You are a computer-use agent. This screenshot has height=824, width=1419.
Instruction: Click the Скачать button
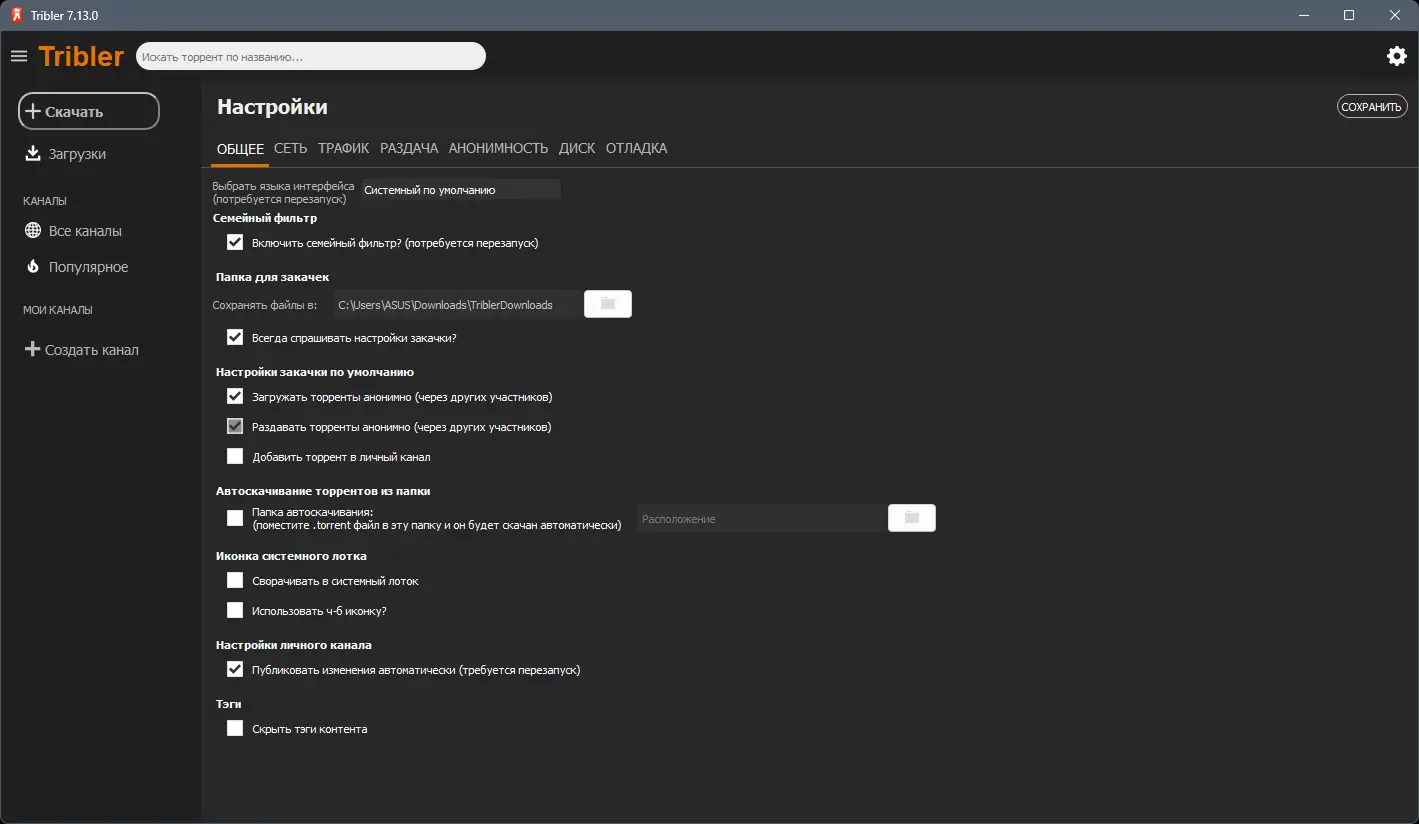pos(89,111)
